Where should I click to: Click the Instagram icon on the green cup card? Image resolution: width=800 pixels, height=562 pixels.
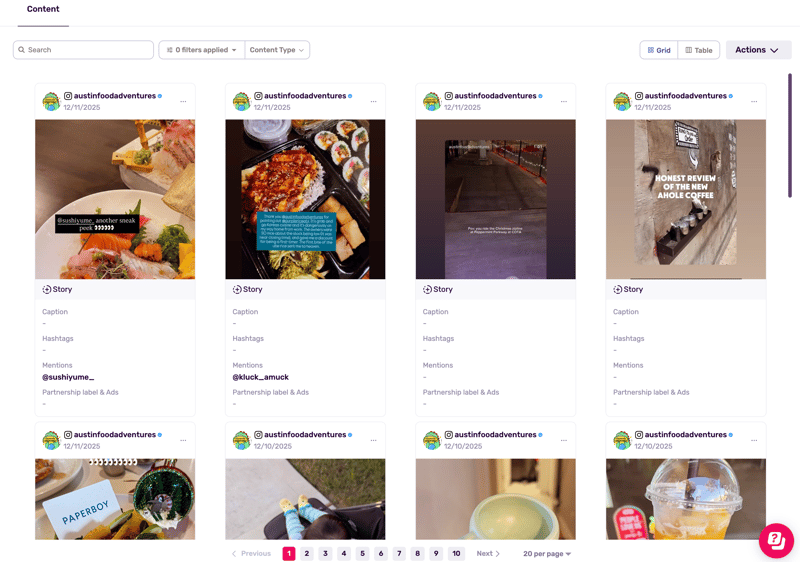point(448,435)
